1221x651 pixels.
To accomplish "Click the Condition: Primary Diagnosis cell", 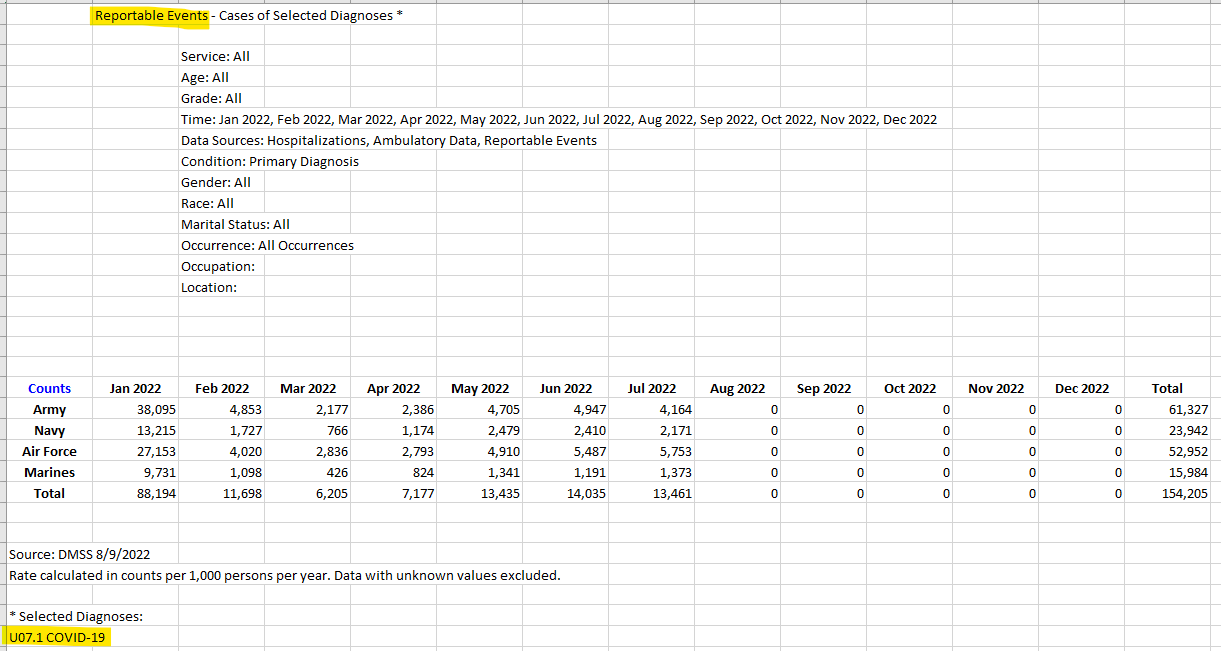I will click(x=270, y=161).
